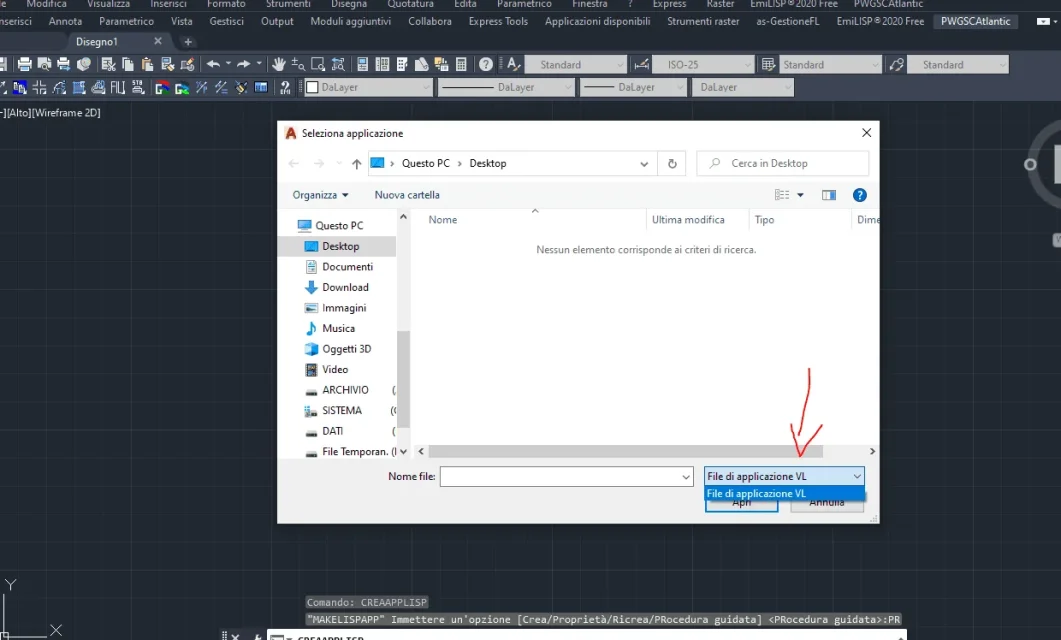Click the Redo arrow icon
This screenshot has width=1061, height=640.
(x=244, y=64)
